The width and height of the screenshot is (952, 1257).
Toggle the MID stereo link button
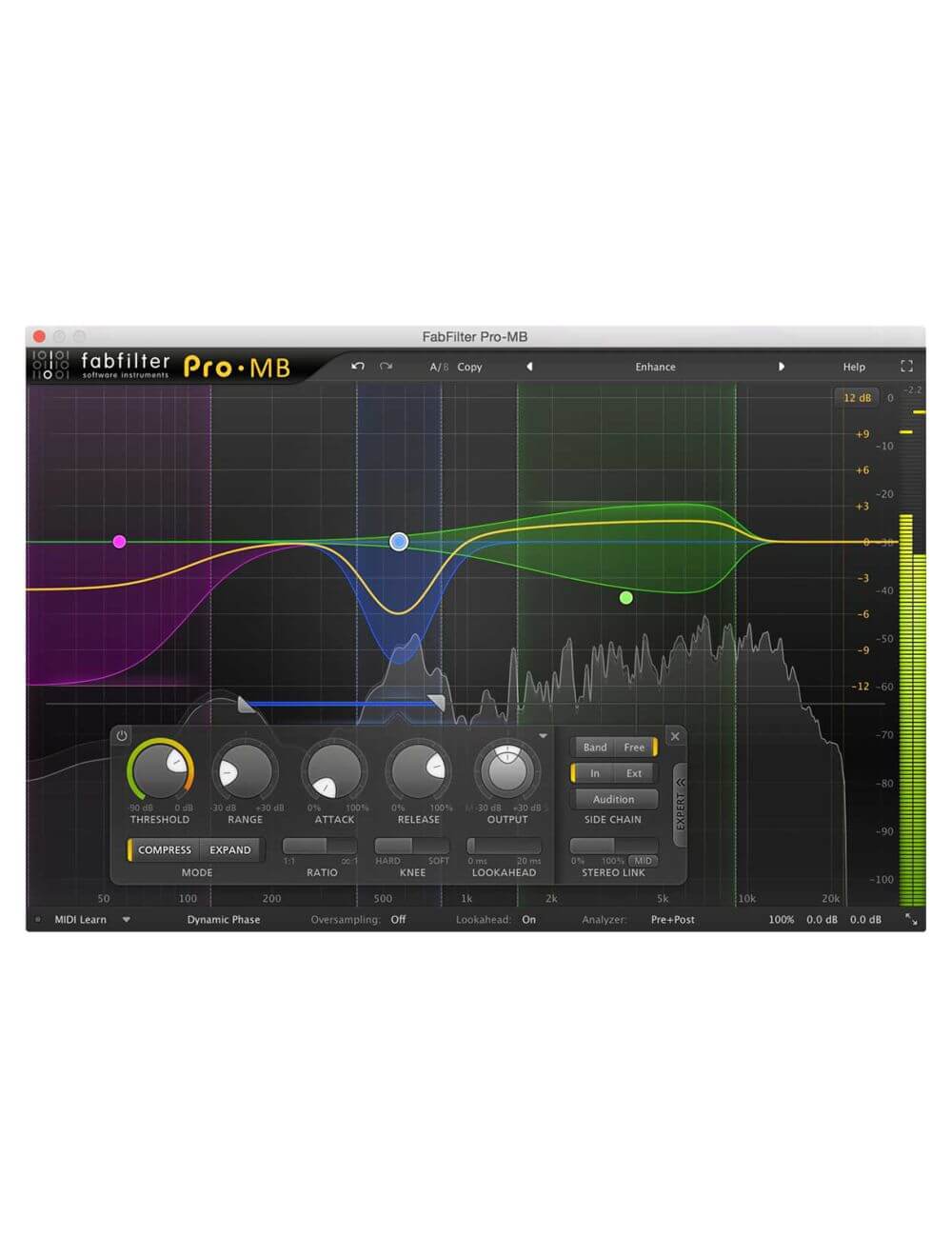click(x=643, y=861)
